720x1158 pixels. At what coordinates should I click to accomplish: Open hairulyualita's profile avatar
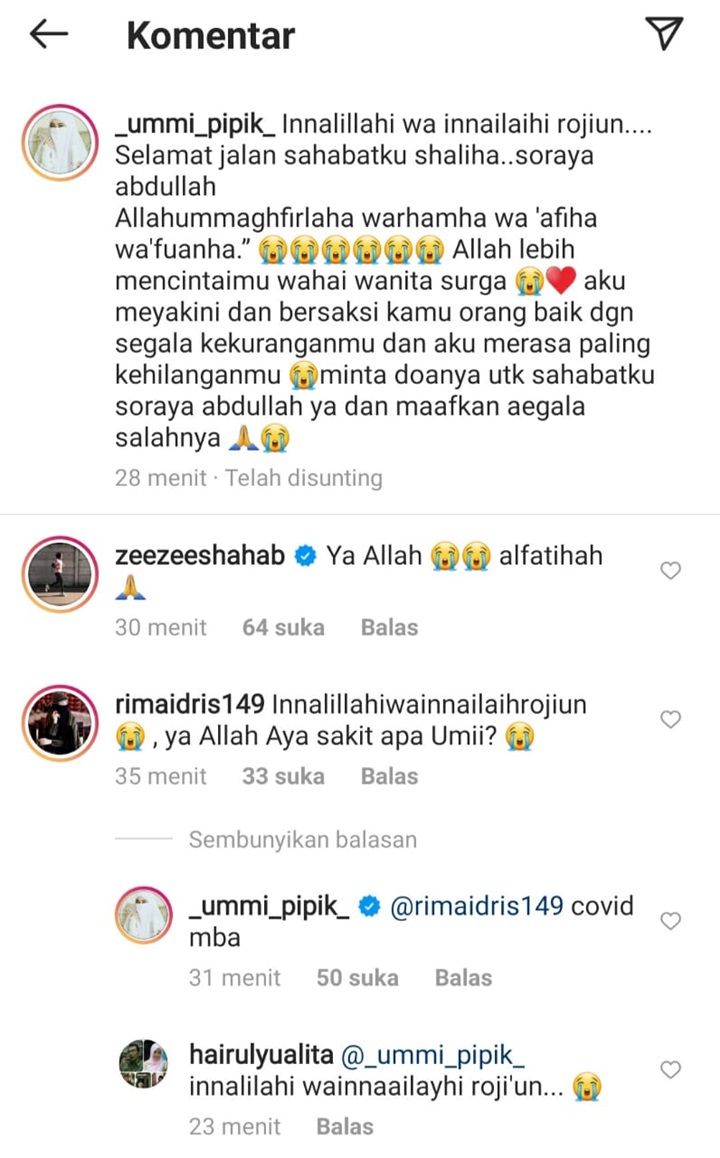pos(144,1064)
